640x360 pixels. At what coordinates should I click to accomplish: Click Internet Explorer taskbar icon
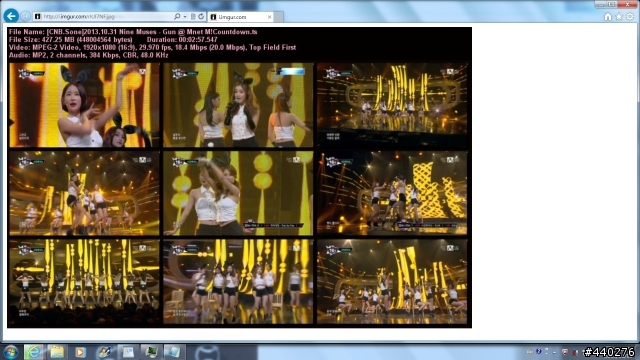point(34,352)
